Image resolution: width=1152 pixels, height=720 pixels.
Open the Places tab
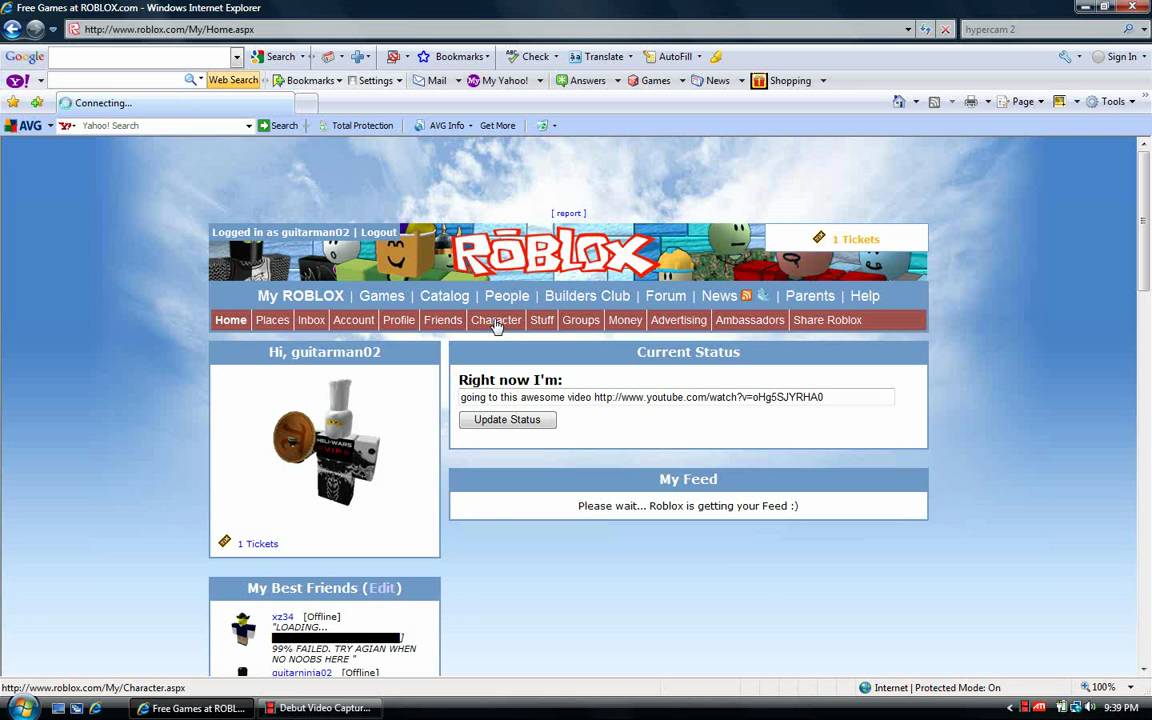[272, 320]
